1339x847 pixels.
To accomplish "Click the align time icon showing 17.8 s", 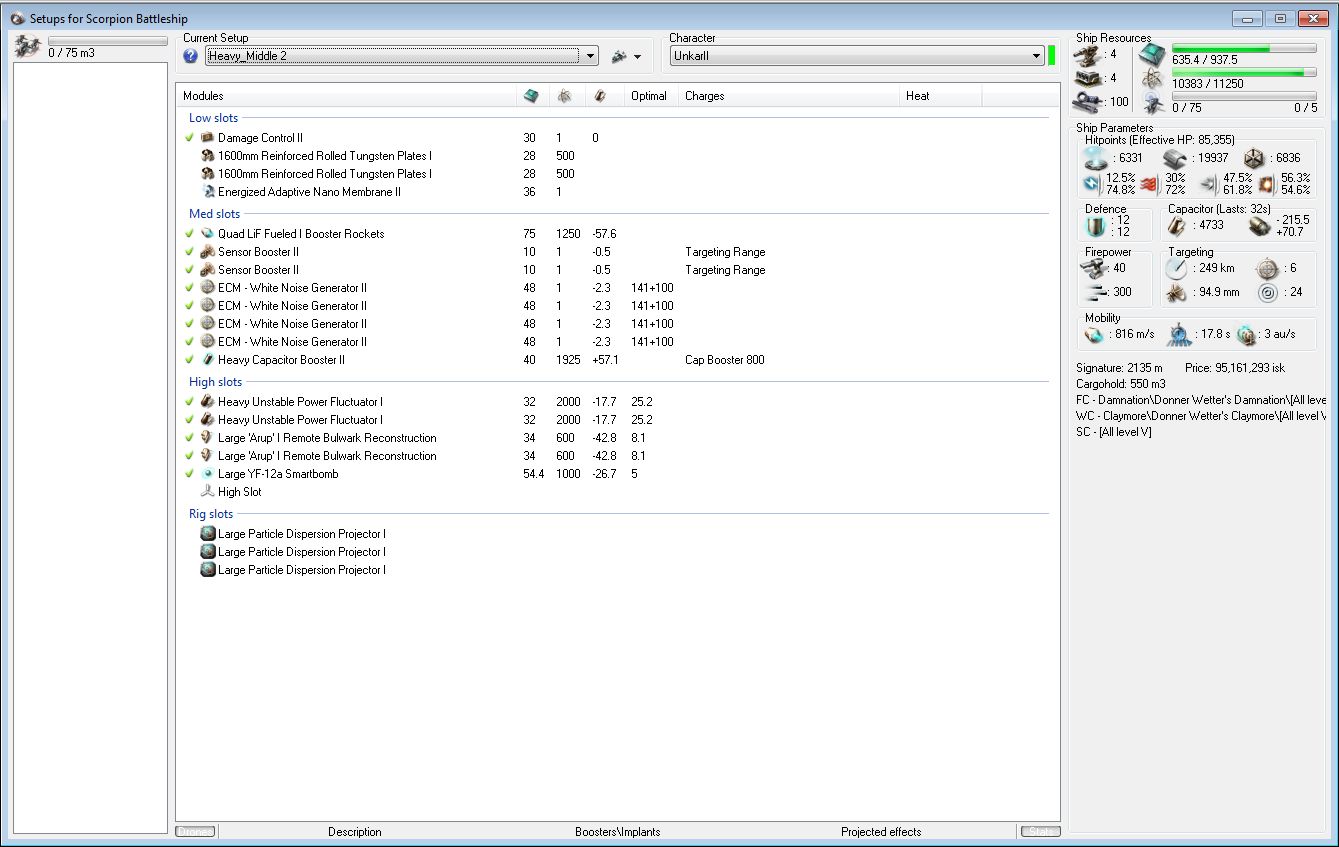I will [1180, 335].
